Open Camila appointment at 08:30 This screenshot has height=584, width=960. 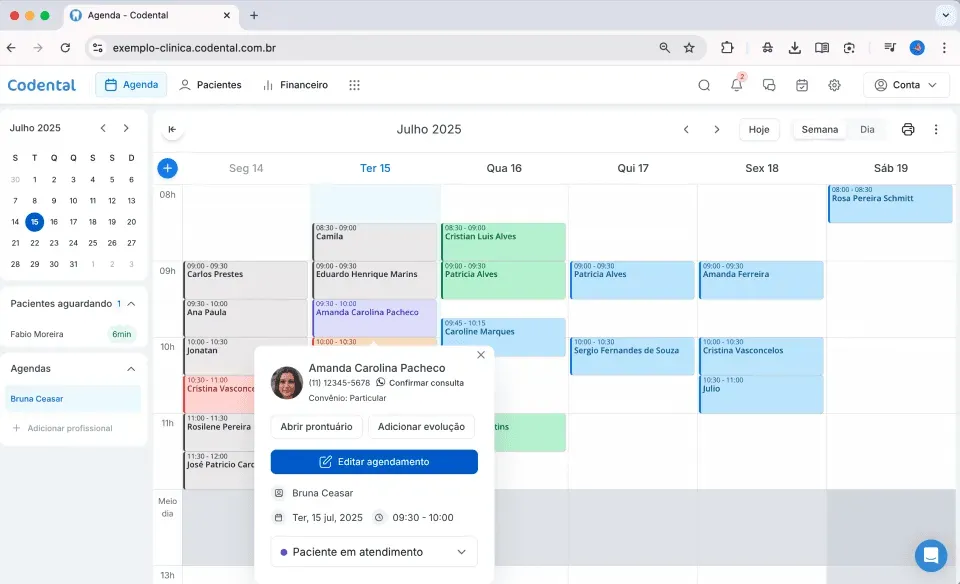pyautogui.click(x=375, y=242)
